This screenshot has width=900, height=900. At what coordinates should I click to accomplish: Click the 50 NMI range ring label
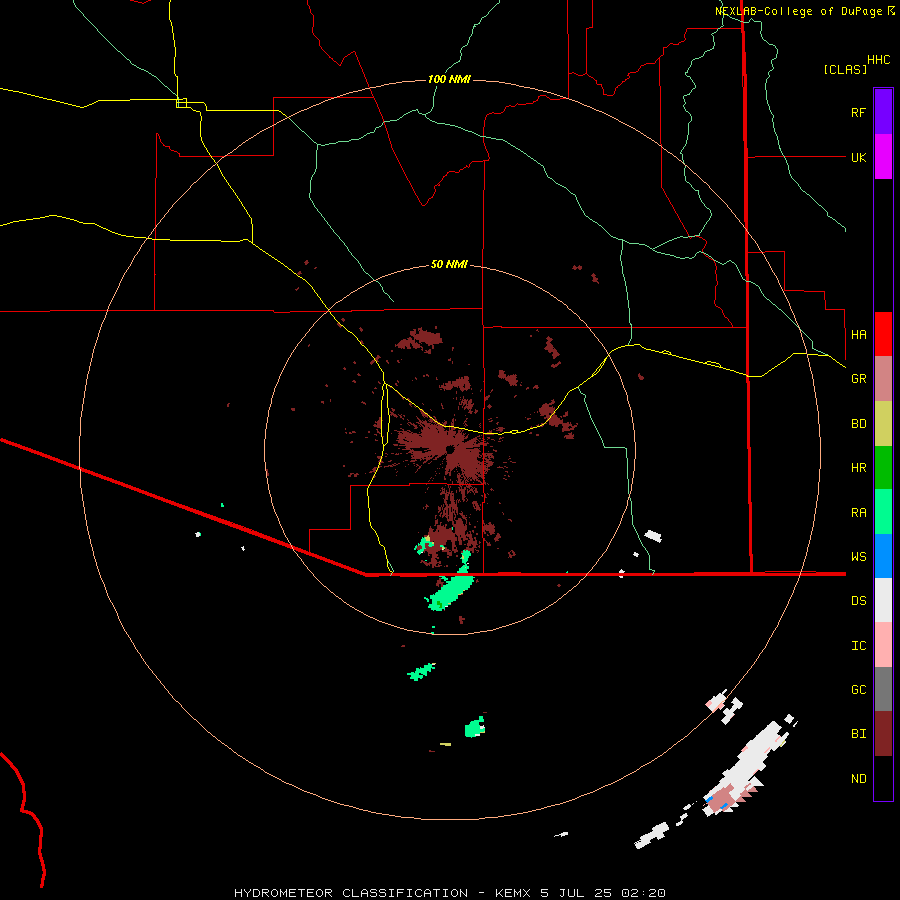pyautogui.click(x=449, y=264)
